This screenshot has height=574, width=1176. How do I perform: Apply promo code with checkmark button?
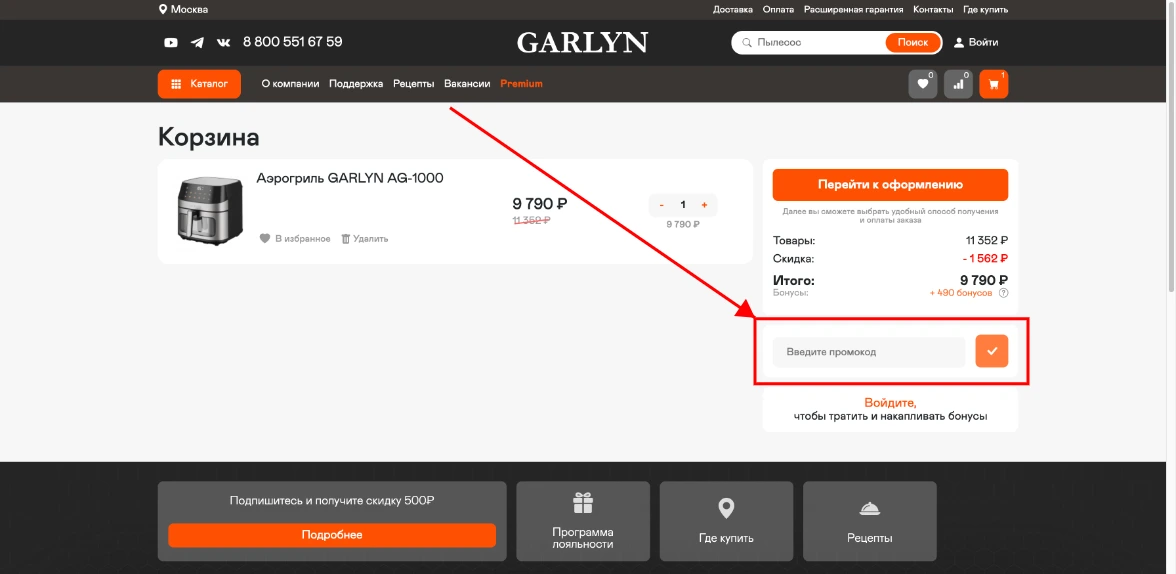[992, 351]
